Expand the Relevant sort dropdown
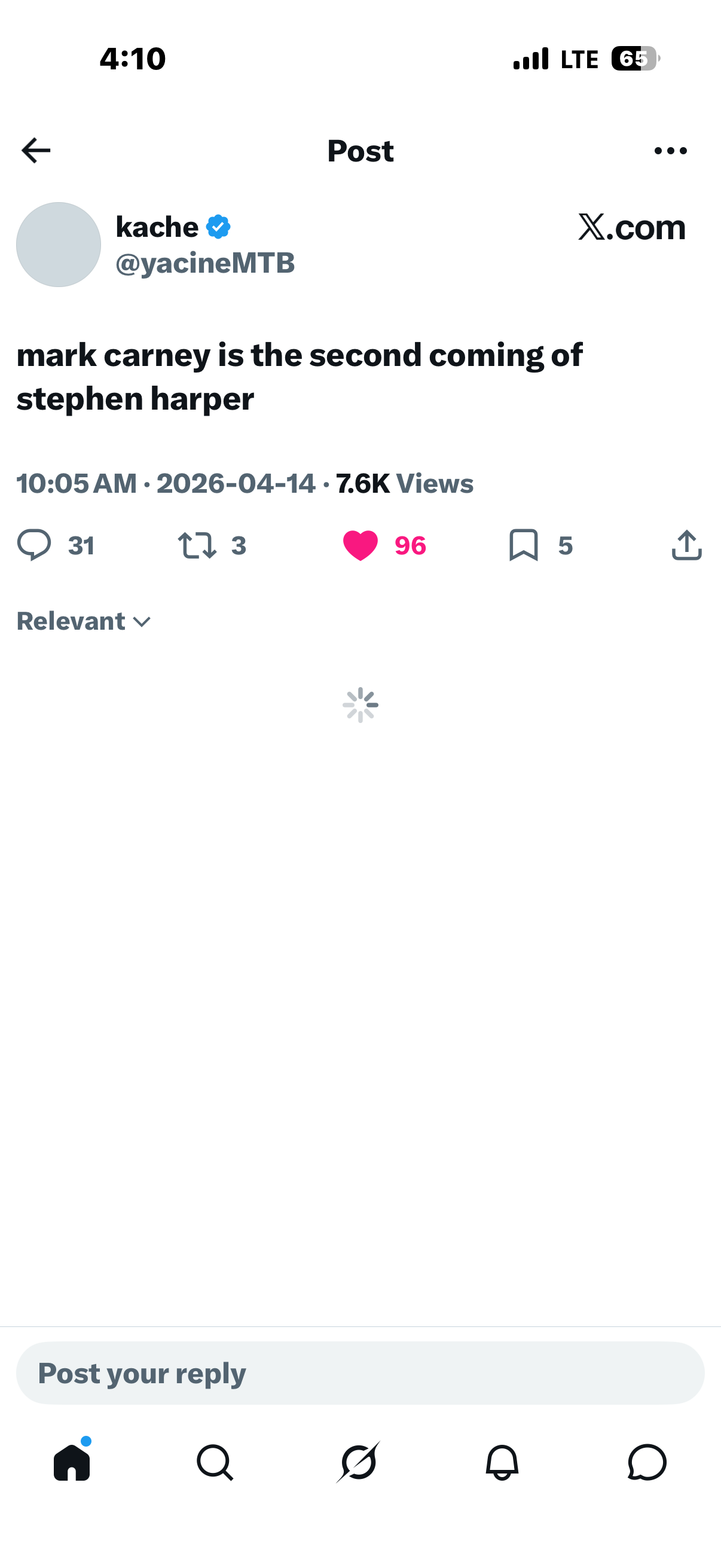Image resolution: width=721 pixels, height=1568 pixels. click(83, 621)
